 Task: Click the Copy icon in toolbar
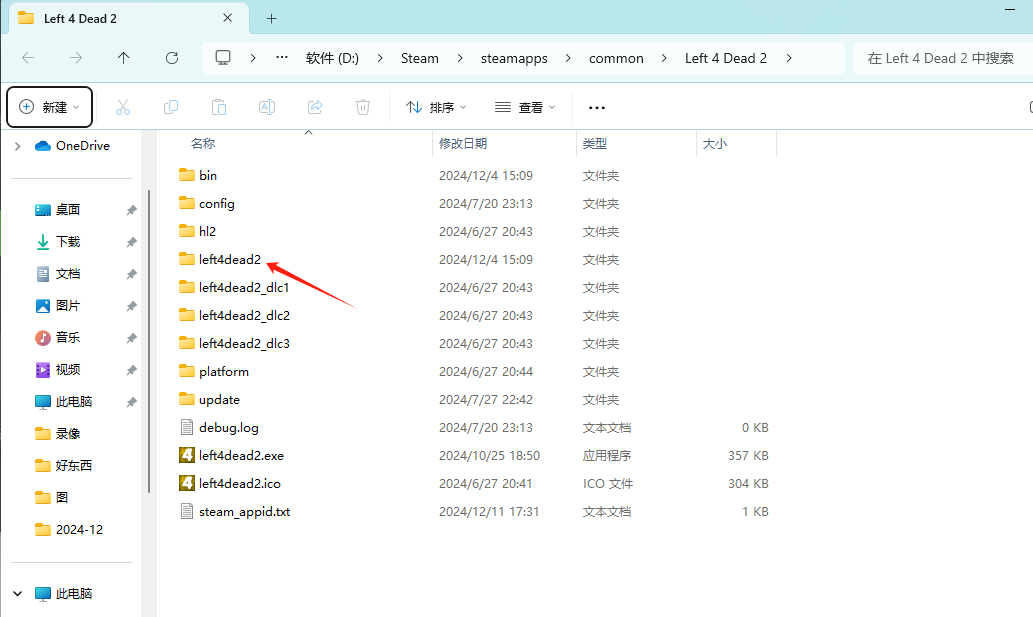(x=171, y=107)
